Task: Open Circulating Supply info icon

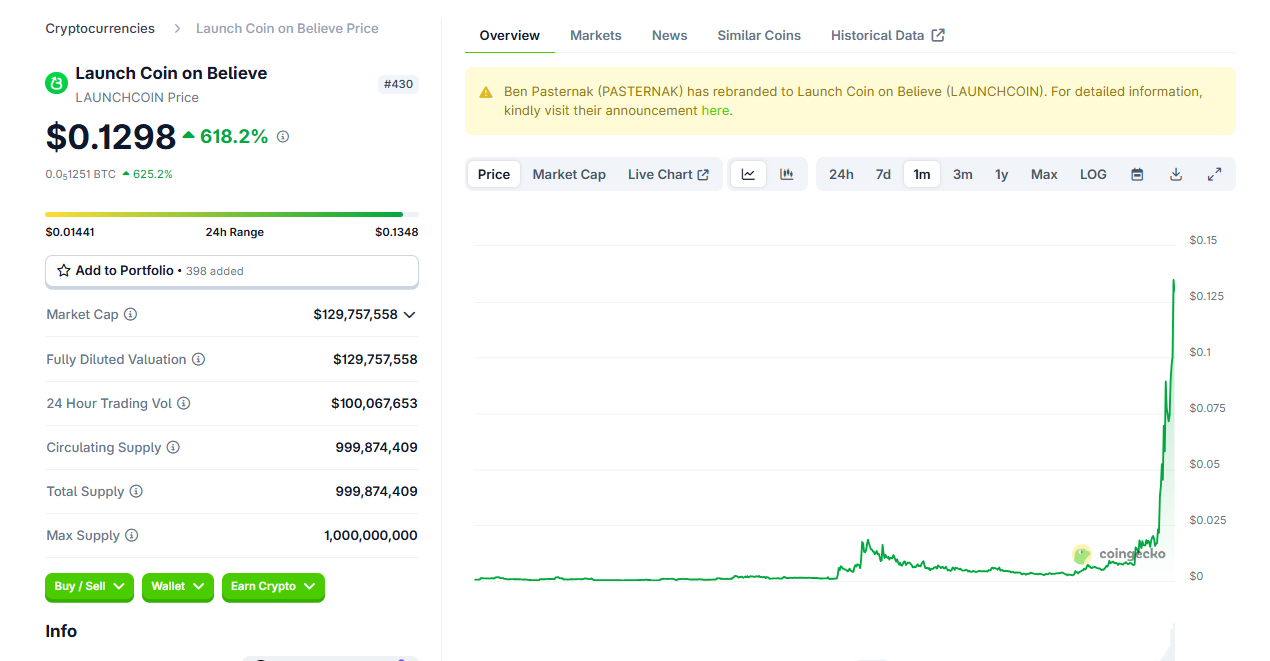Action: point(173,447)
